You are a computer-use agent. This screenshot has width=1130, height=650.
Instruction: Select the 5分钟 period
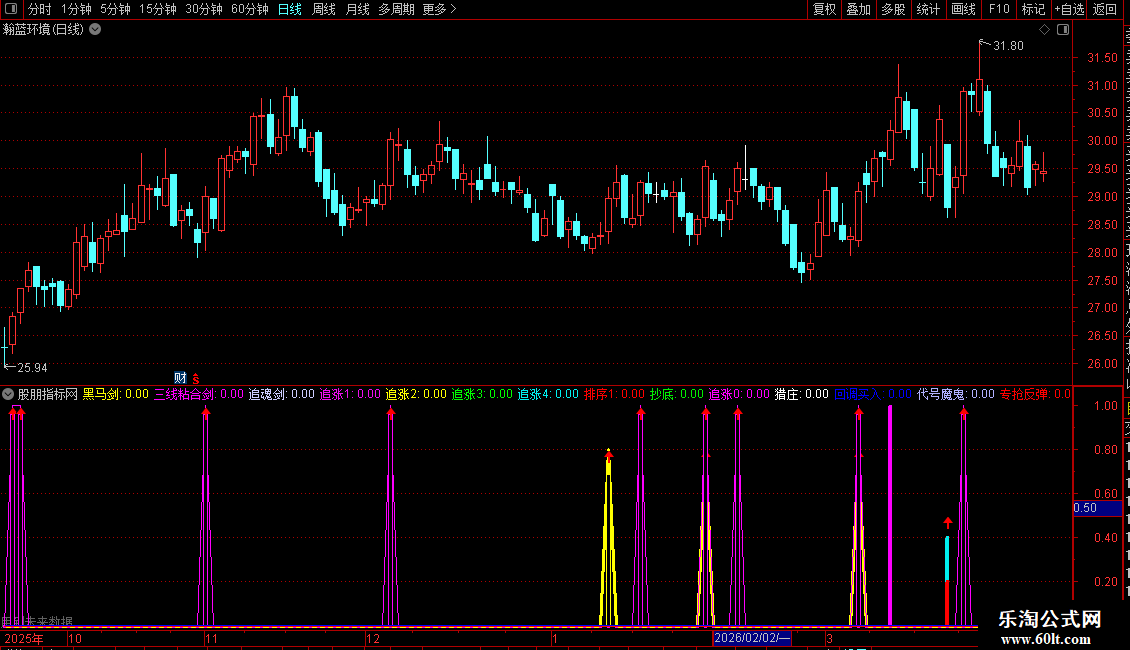115,9
